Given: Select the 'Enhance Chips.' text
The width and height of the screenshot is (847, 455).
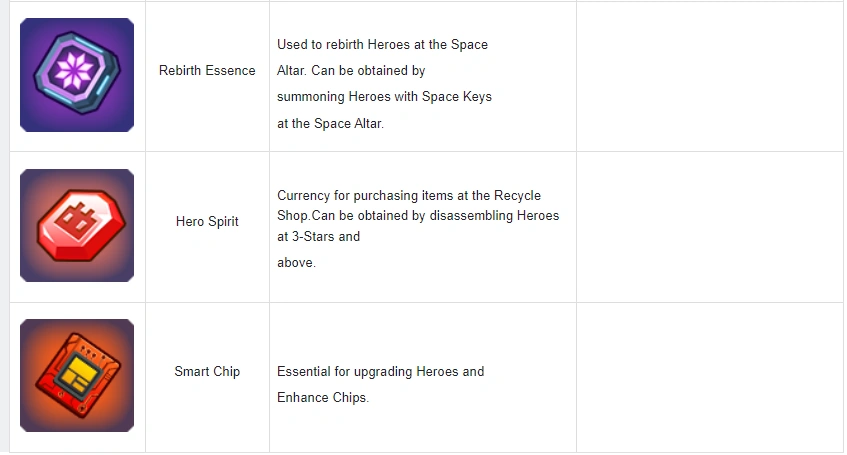Looking at the screenshot, I should coord(323,398).
